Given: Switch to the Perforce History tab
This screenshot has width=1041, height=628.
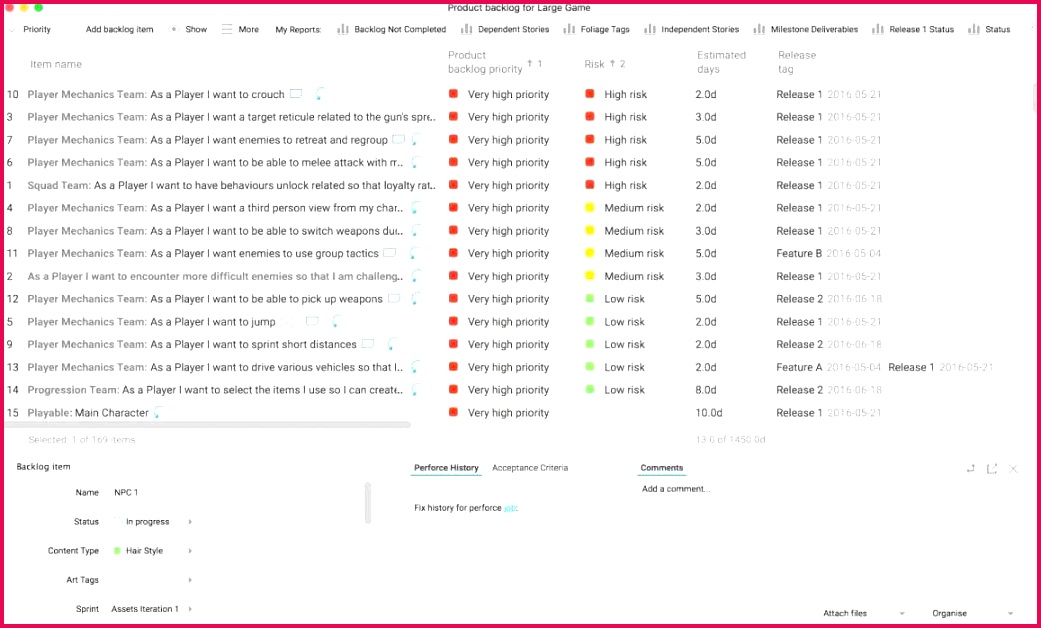Looking at the screenshot, I should [445, 467].
